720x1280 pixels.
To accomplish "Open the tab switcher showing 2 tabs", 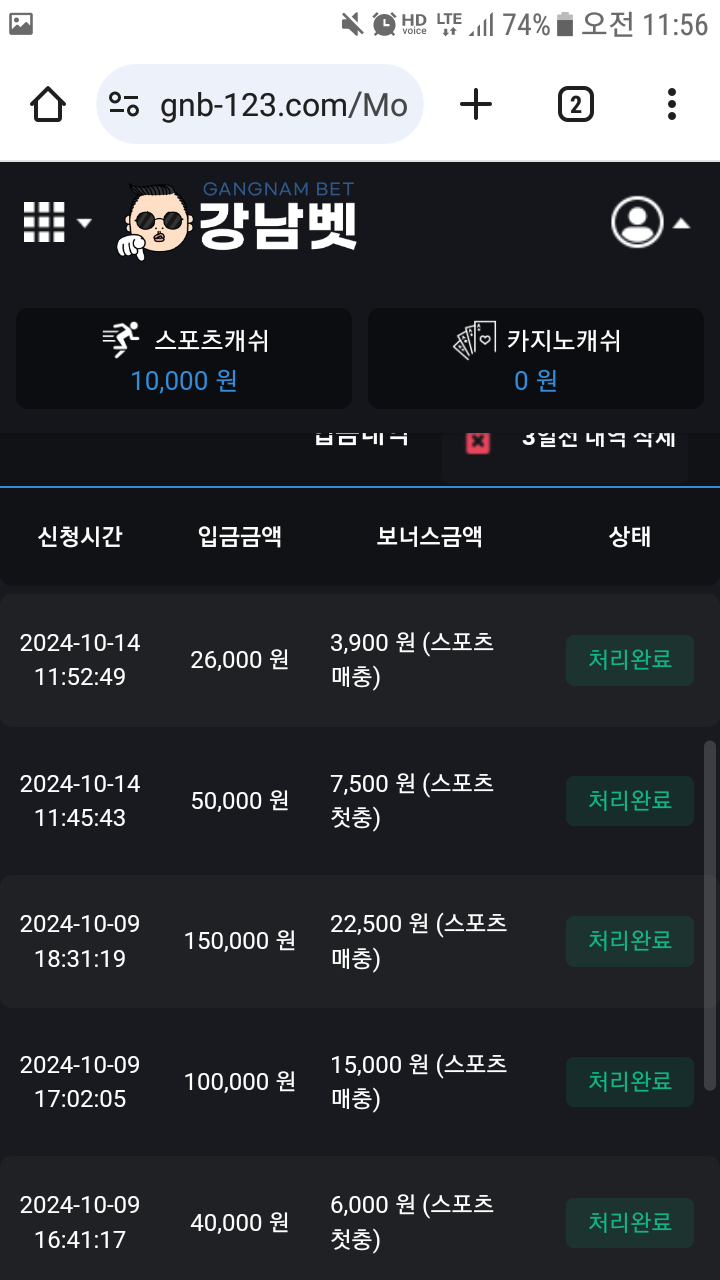I will click(575, 104).
